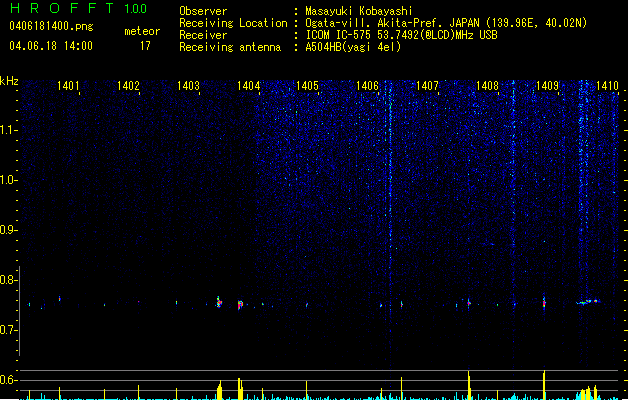
Task: Click the file name 0406181400.png
Action: click(x=51, y=27)
